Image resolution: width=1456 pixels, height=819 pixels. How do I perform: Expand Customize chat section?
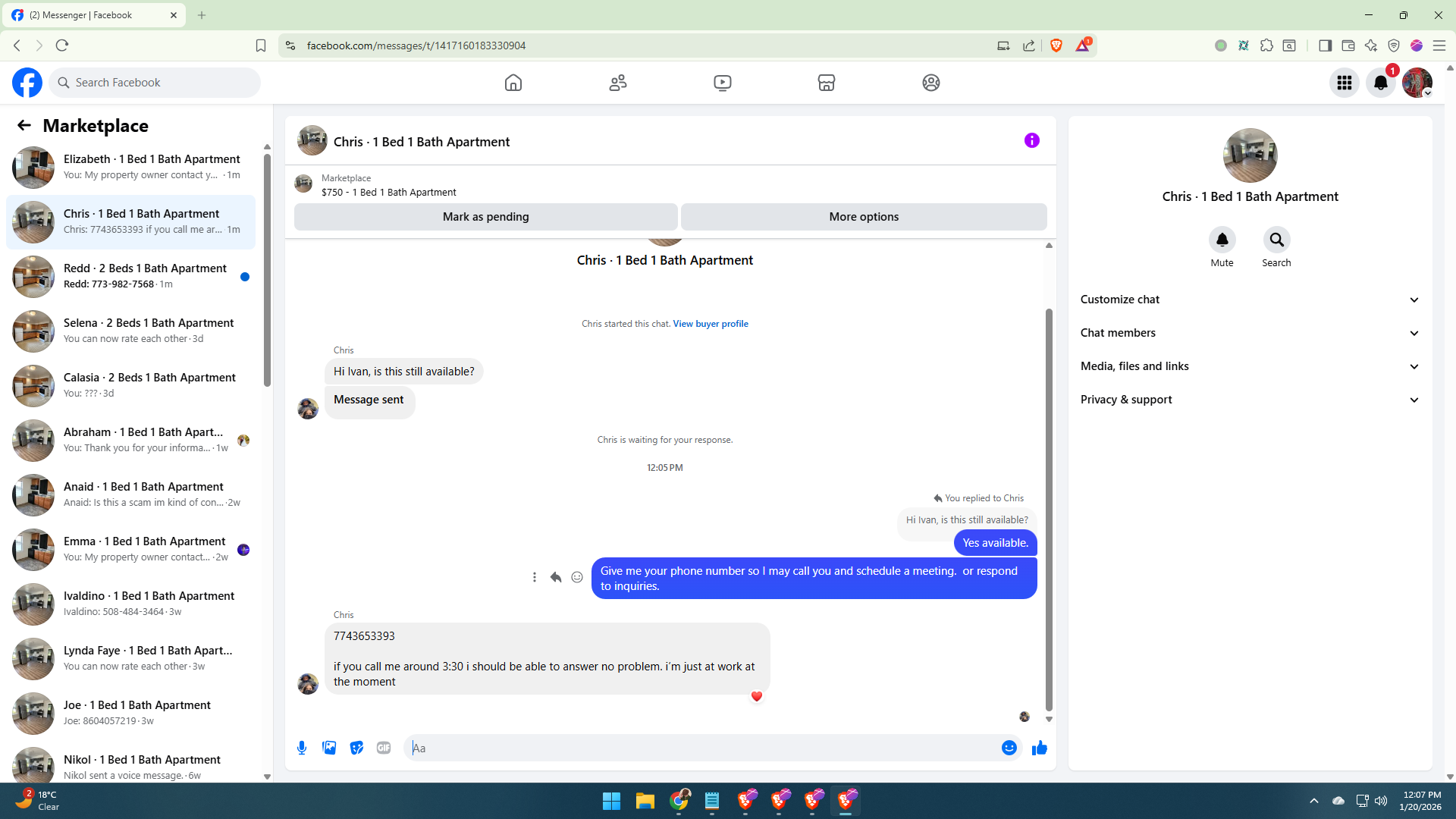click(1250, 300)
